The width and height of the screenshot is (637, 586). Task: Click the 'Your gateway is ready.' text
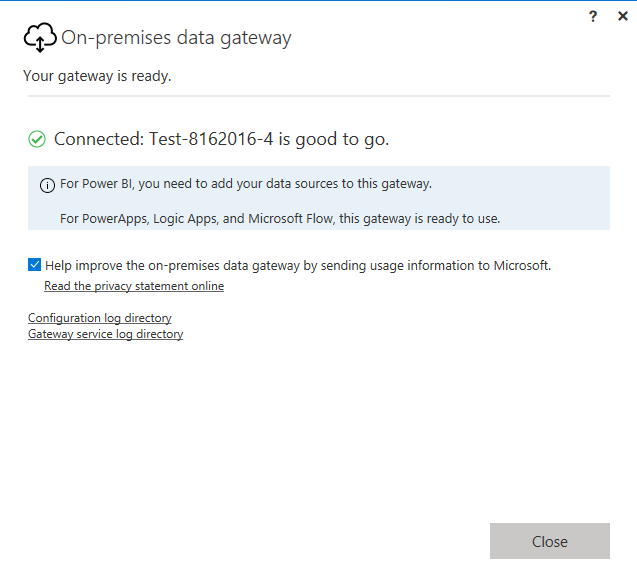pos(97,76)
